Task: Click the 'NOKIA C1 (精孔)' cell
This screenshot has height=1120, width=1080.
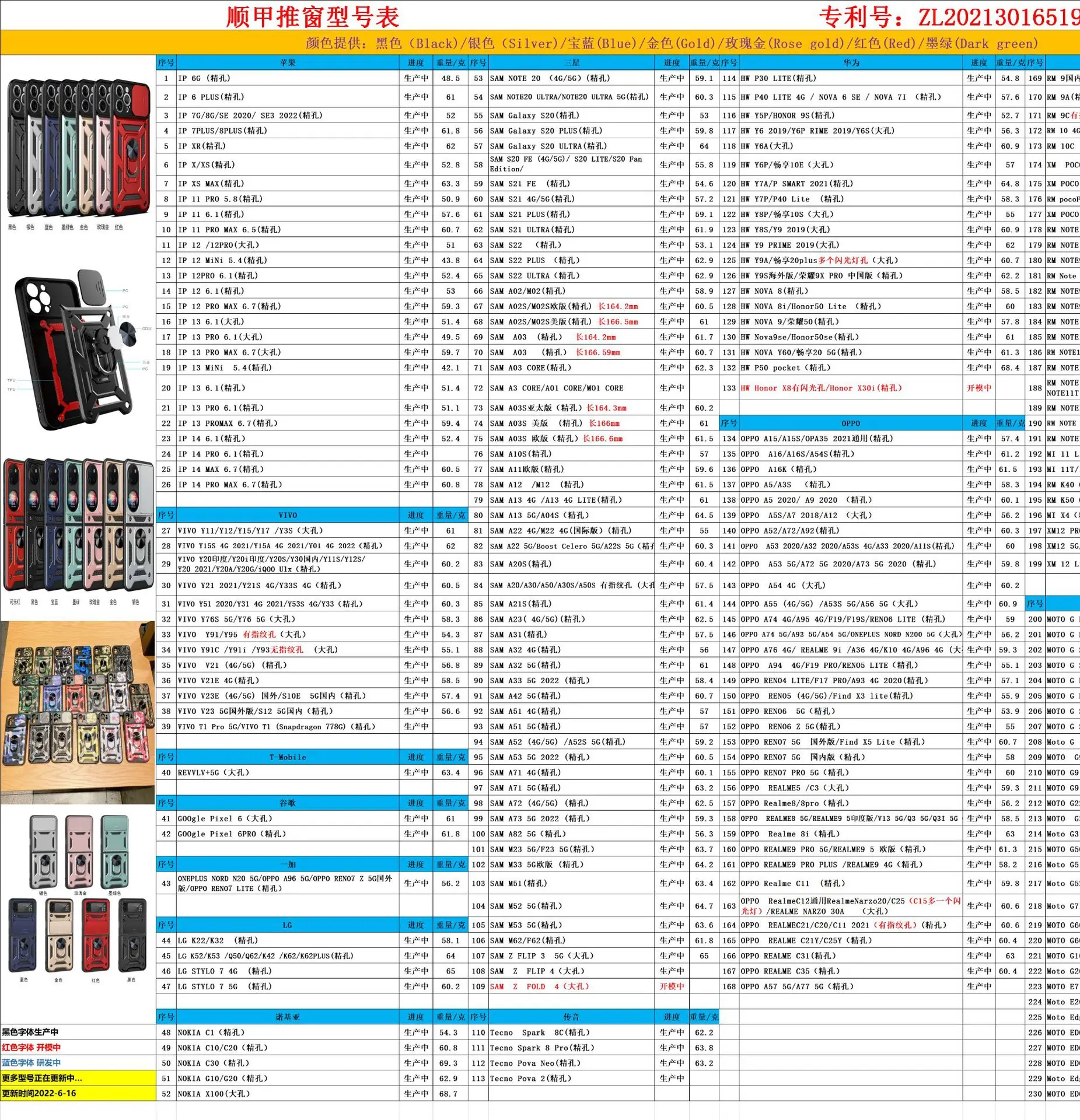Action: [288, 1032]
